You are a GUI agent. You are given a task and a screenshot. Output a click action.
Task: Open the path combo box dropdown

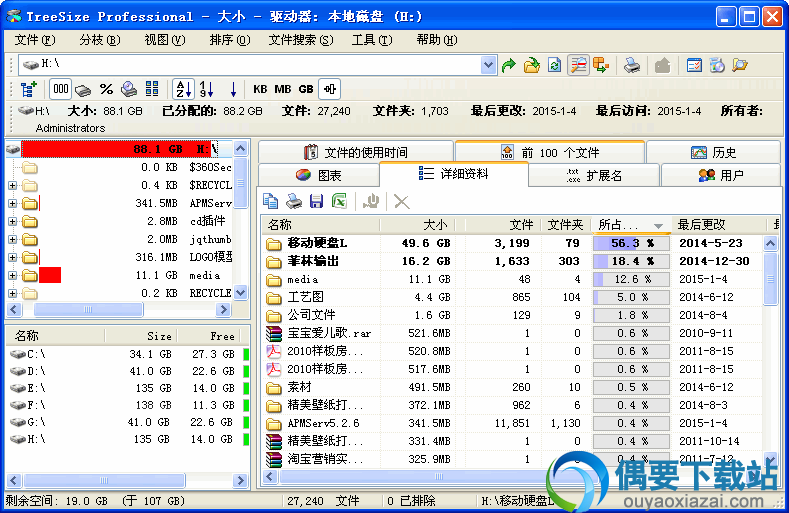(488, 64)
